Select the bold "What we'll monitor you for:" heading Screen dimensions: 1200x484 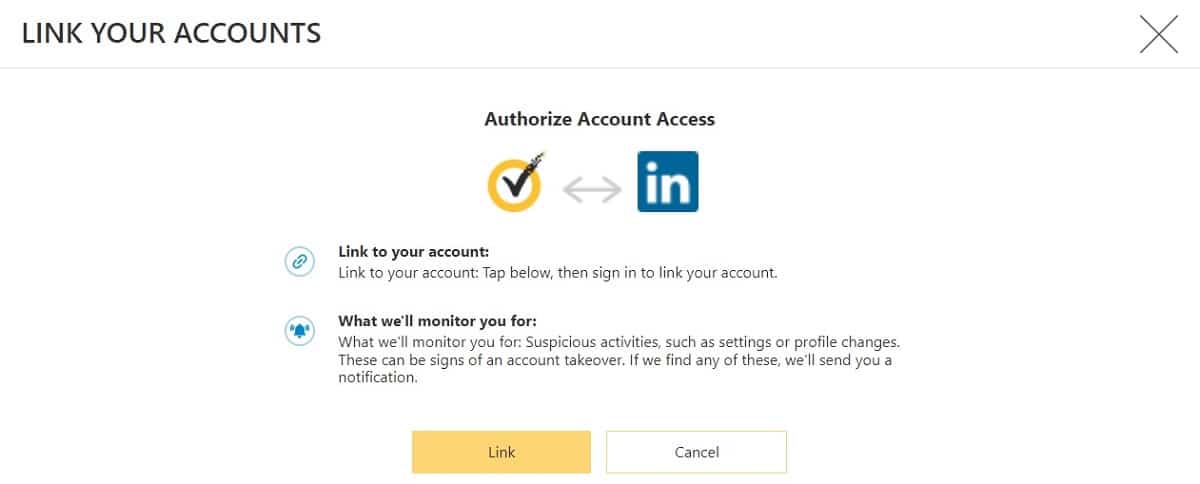tap(438, 321)
